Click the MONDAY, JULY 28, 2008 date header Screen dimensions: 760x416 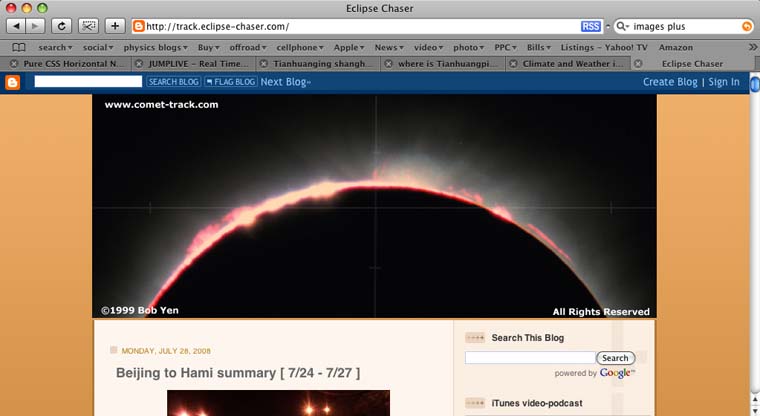(166, 351)
